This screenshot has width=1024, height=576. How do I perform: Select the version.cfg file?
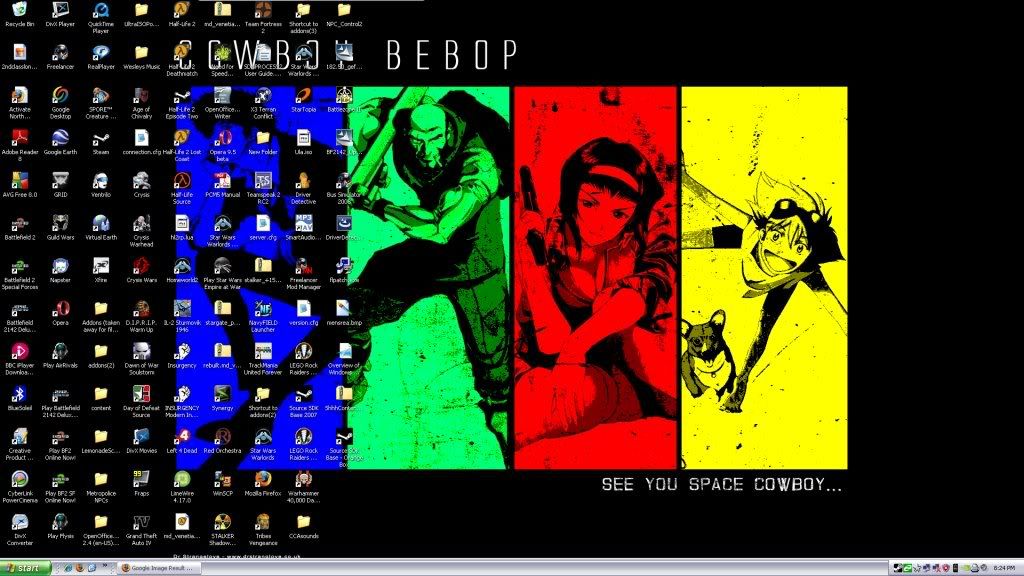tap(304, 312)
